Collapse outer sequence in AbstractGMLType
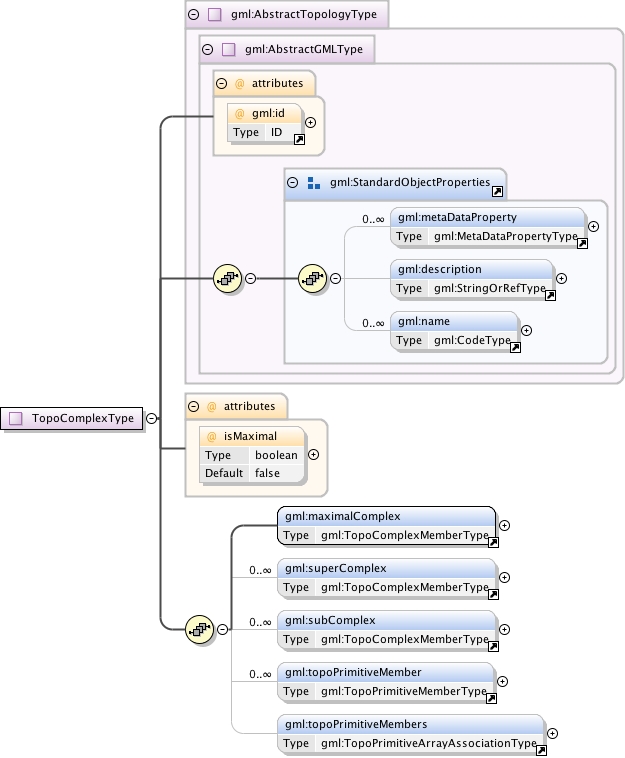 pos(250,279)
